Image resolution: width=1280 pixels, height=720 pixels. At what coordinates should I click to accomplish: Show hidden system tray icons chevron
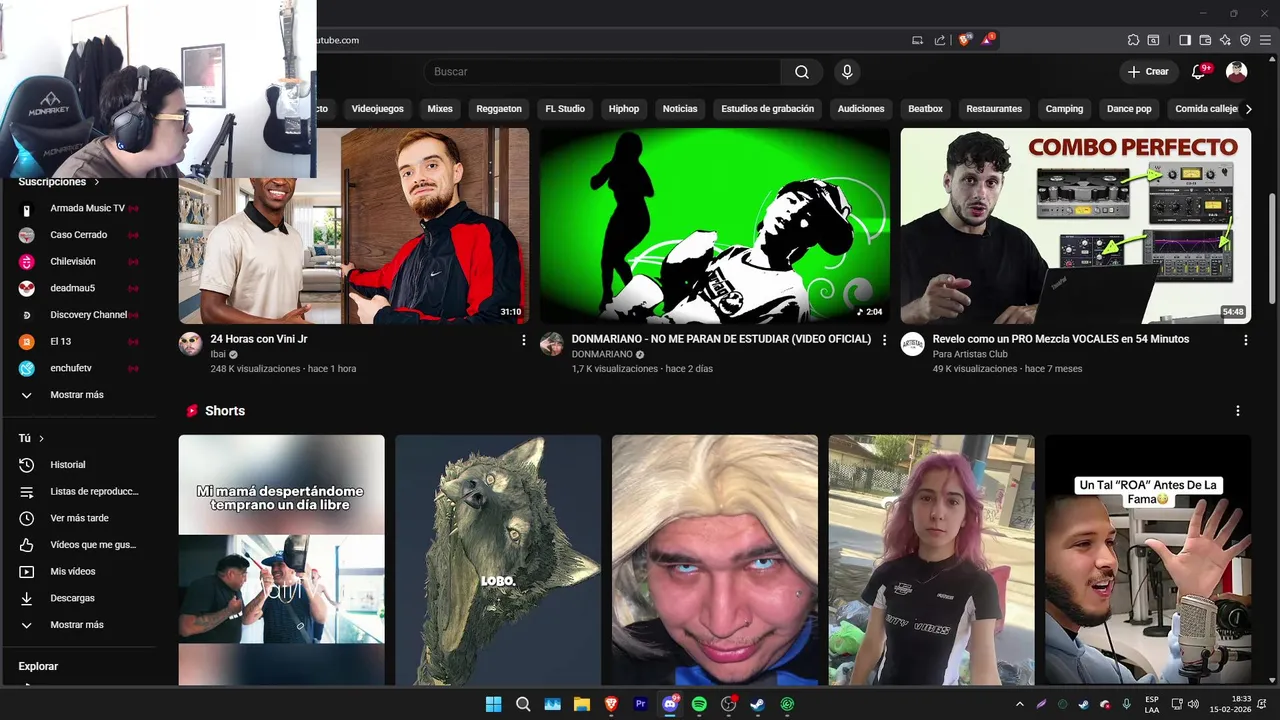(x=1019, y=704)
